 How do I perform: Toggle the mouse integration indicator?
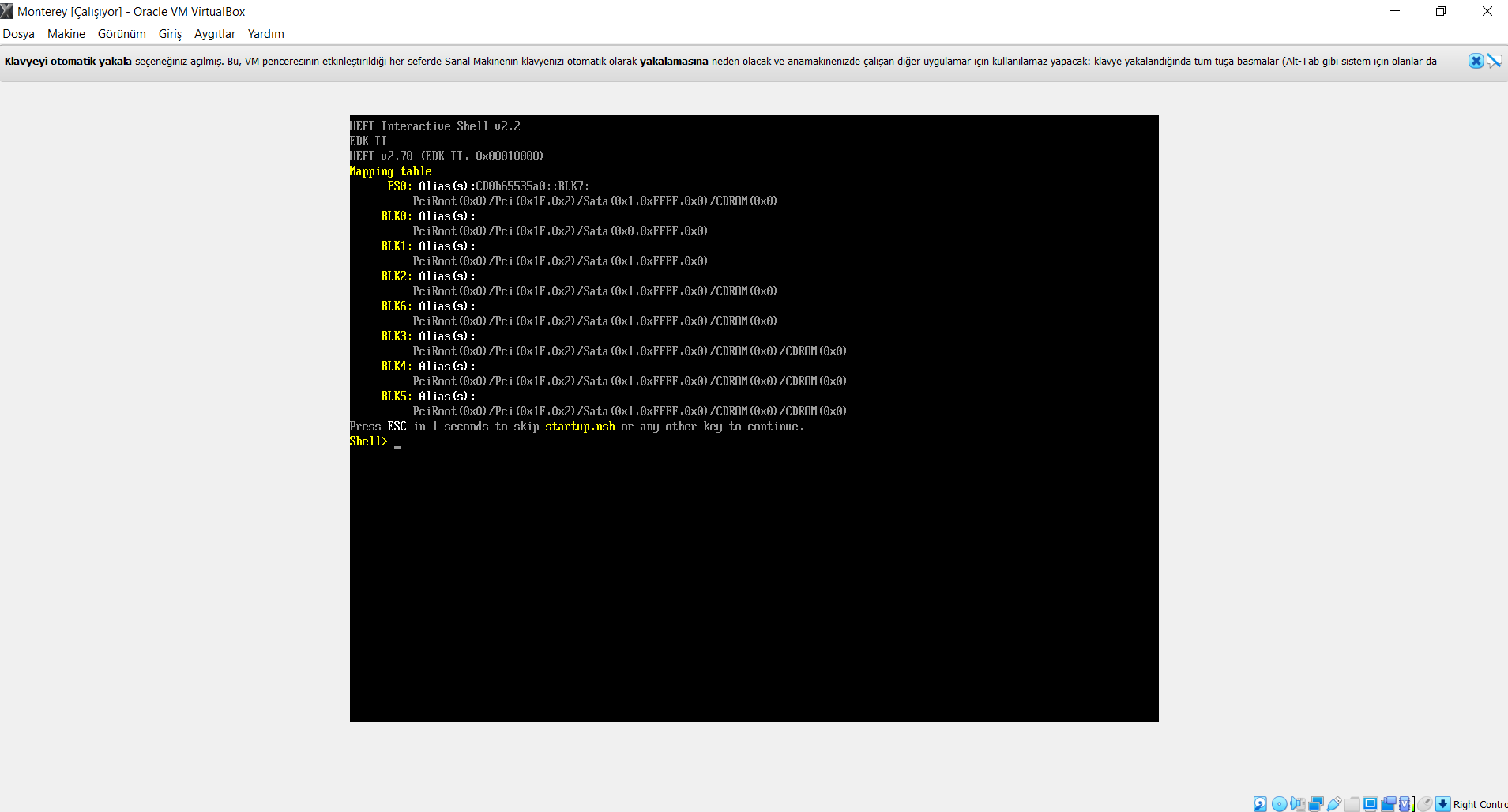(1425, 804)
